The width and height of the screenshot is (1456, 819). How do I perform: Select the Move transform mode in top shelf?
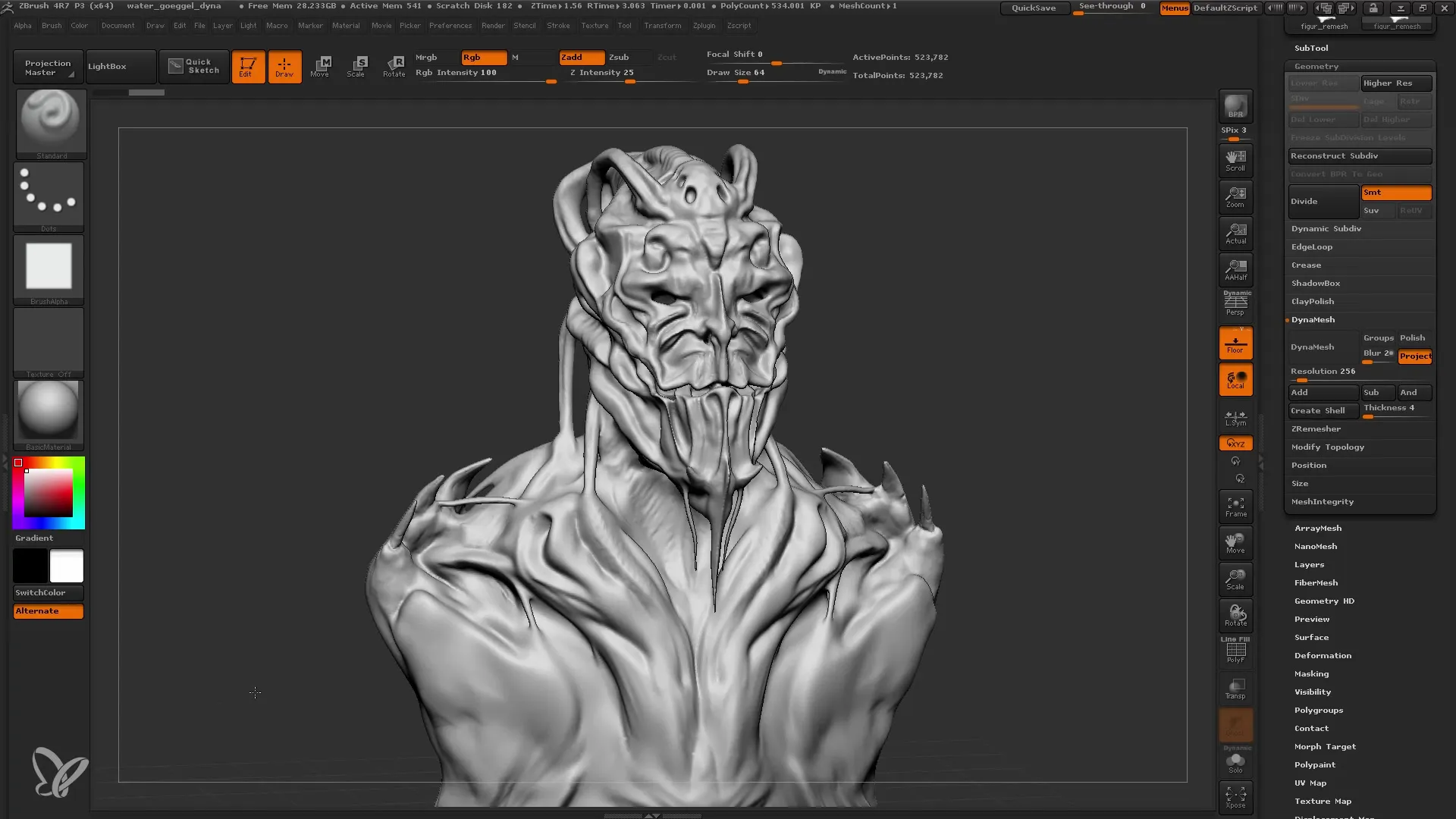tap(320, 66)
